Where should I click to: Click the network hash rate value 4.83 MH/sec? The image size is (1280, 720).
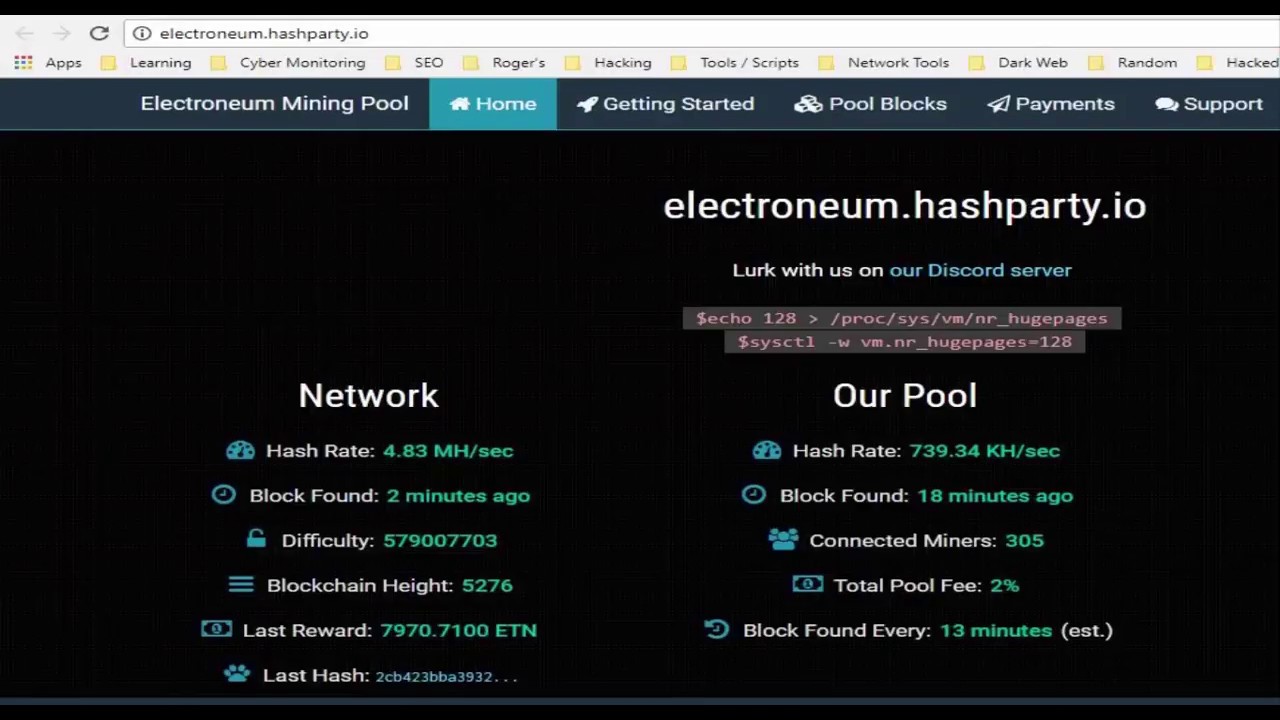[448, 451]
